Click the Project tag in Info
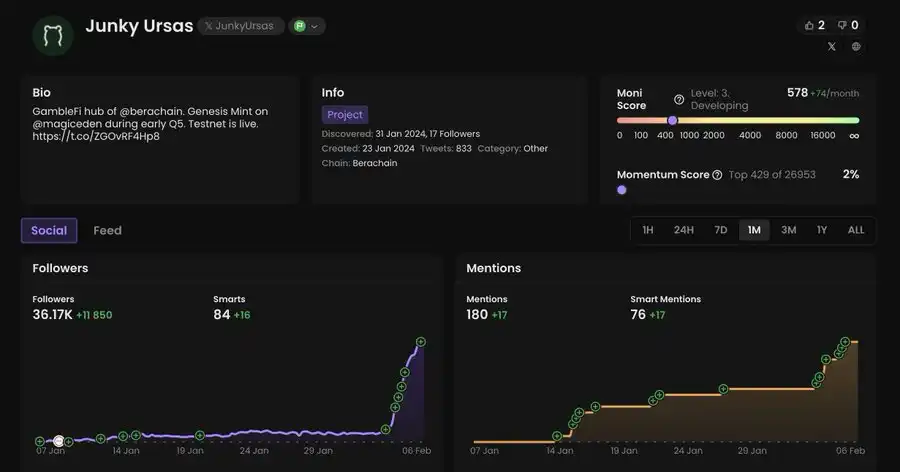The image size is (900, 472). tap(344, 115)
